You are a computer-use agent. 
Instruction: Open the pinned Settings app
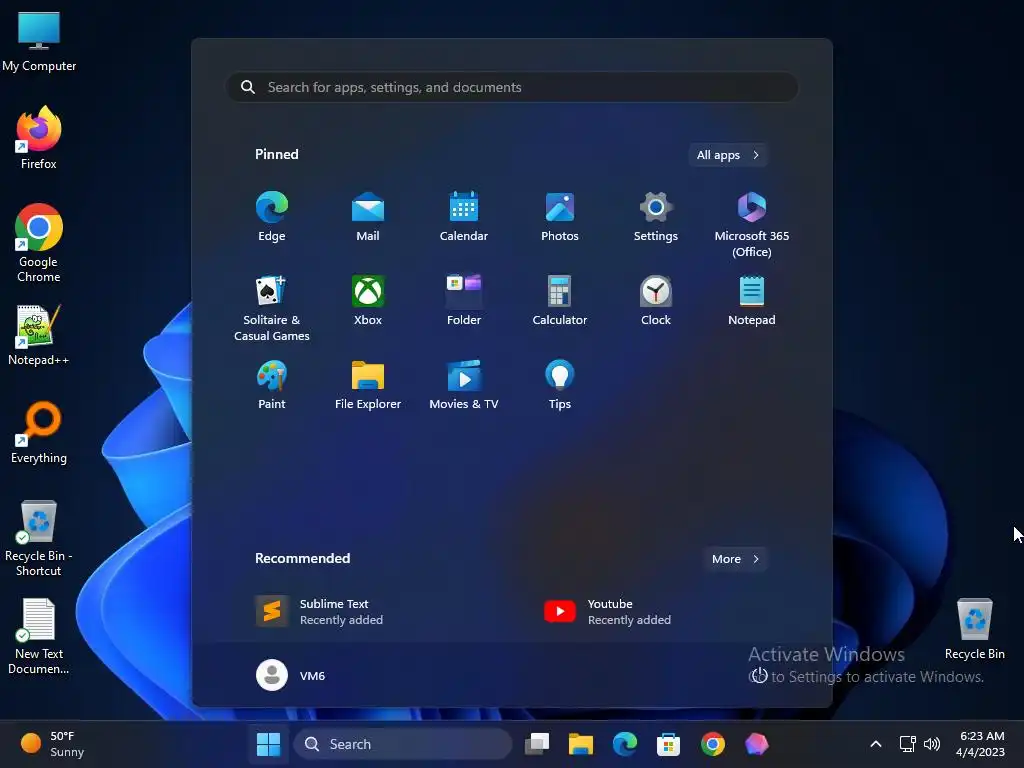656,217
